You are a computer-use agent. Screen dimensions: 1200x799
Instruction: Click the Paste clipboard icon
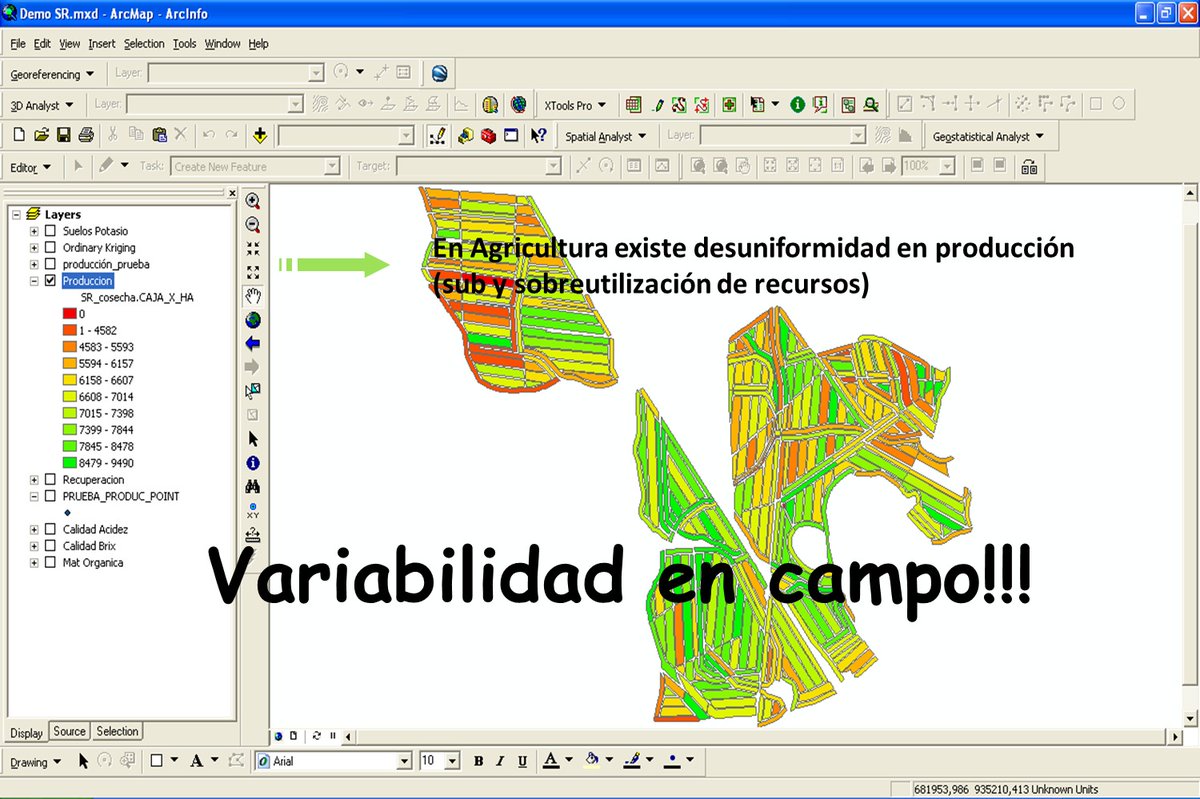click(x=159, y=135)
